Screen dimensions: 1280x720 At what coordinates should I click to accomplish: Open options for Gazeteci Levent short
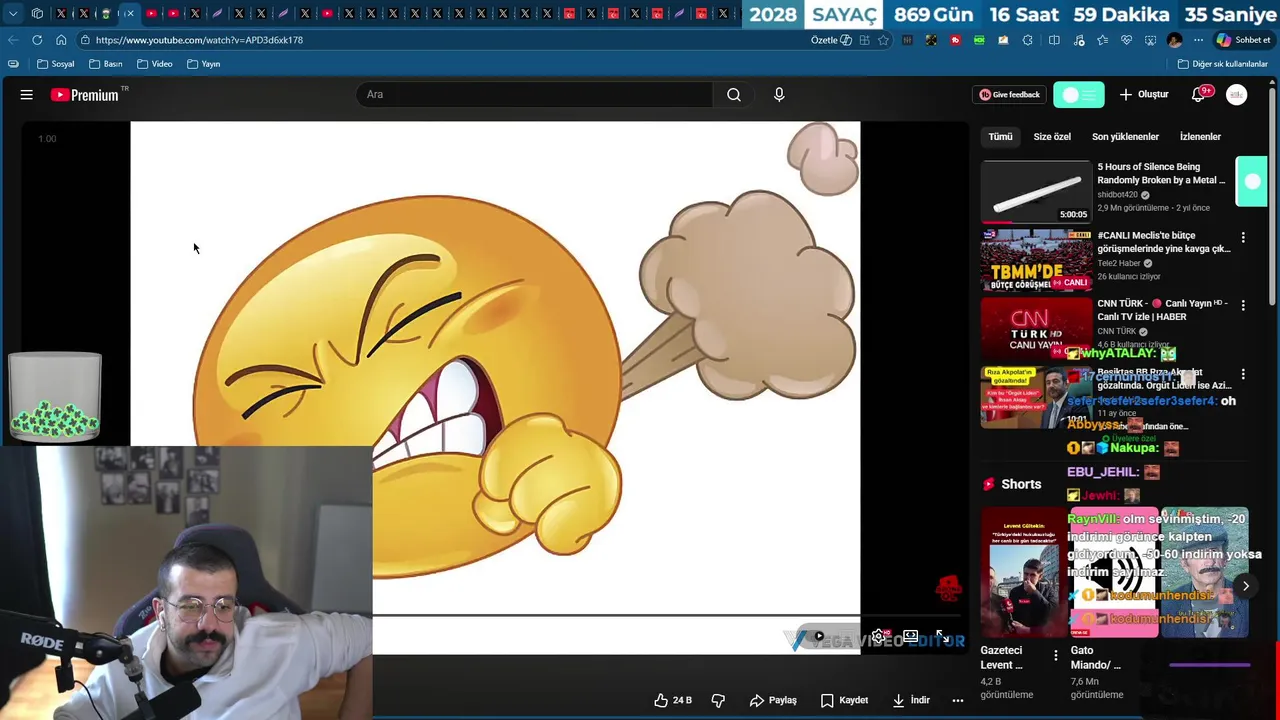(x=1056, y=656)
